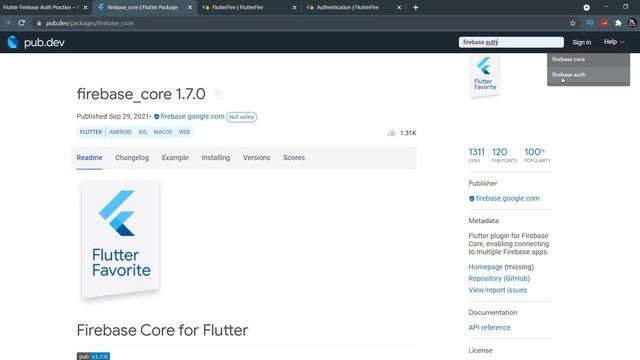The width and height of the screenshot is (640, 360).
Task: Open the Installing tab
Action: tap(216, 158)
